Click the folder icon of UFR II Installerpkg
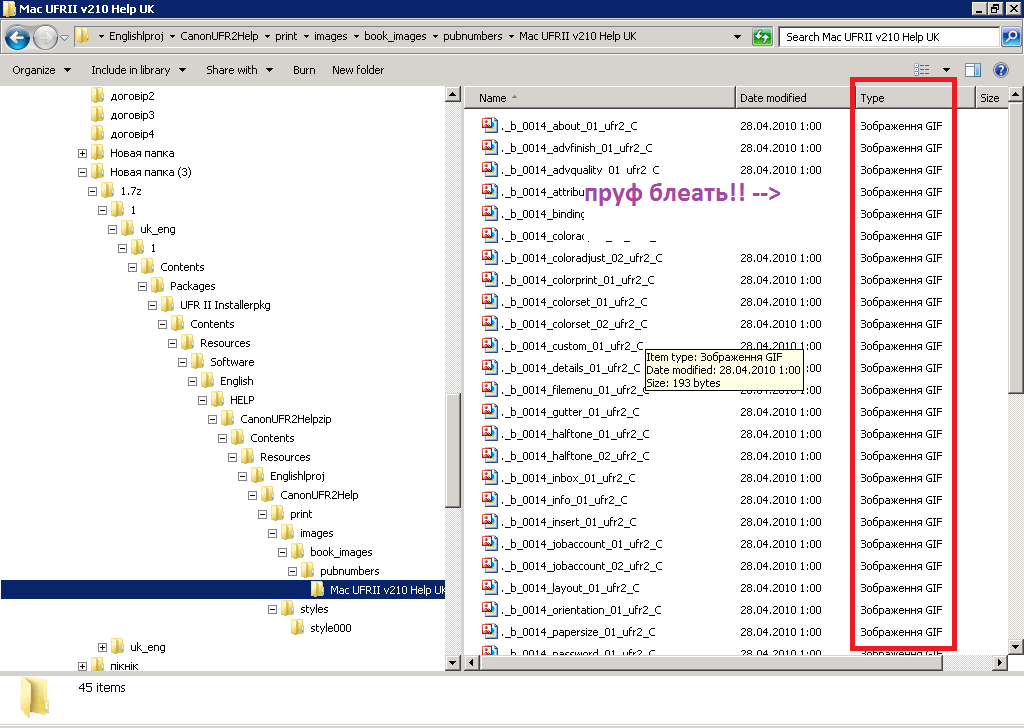The height and width of the screenshot is (728, 1024). (168, 304)
